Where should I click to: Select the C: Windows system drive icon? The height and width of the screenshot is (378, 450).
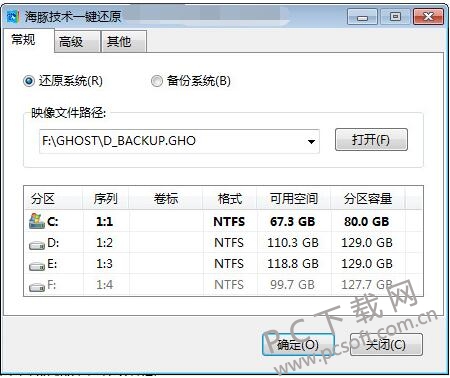click(x=37, y=221)
